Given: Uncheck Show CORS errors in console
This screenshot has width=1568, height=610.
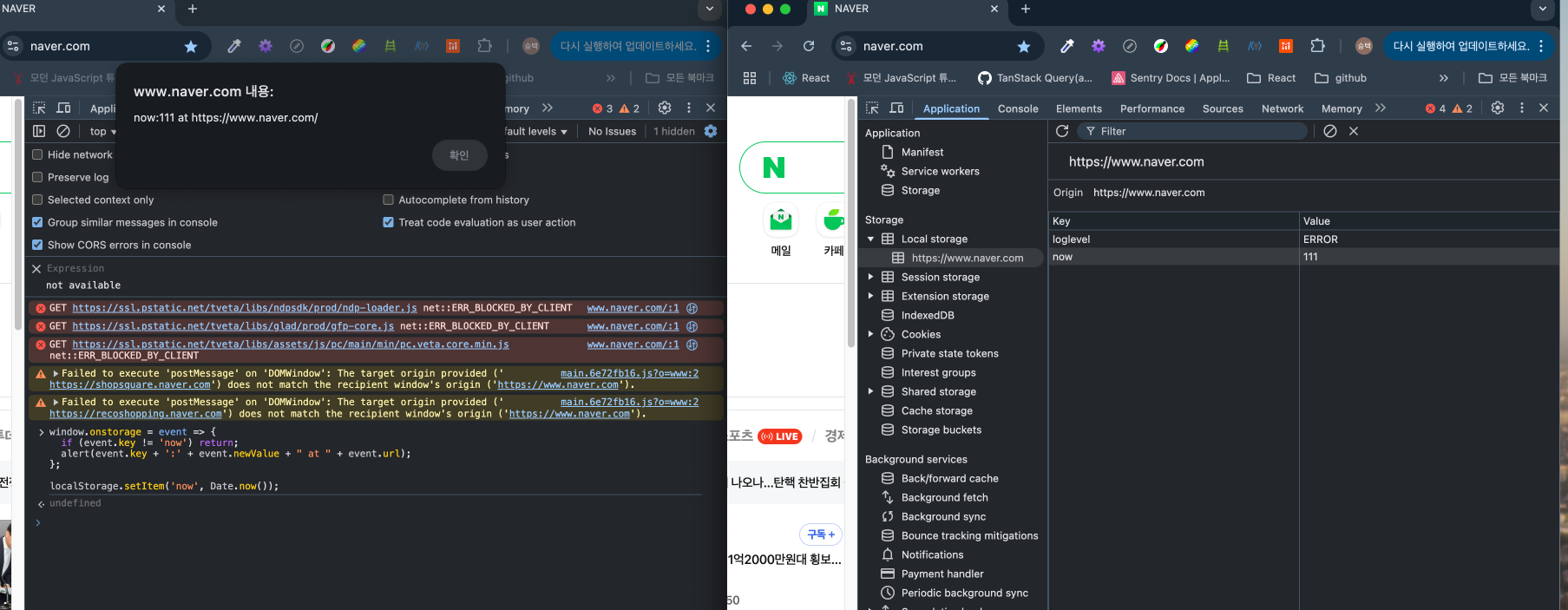Looking at the screenshot, I should pos(37,245).
